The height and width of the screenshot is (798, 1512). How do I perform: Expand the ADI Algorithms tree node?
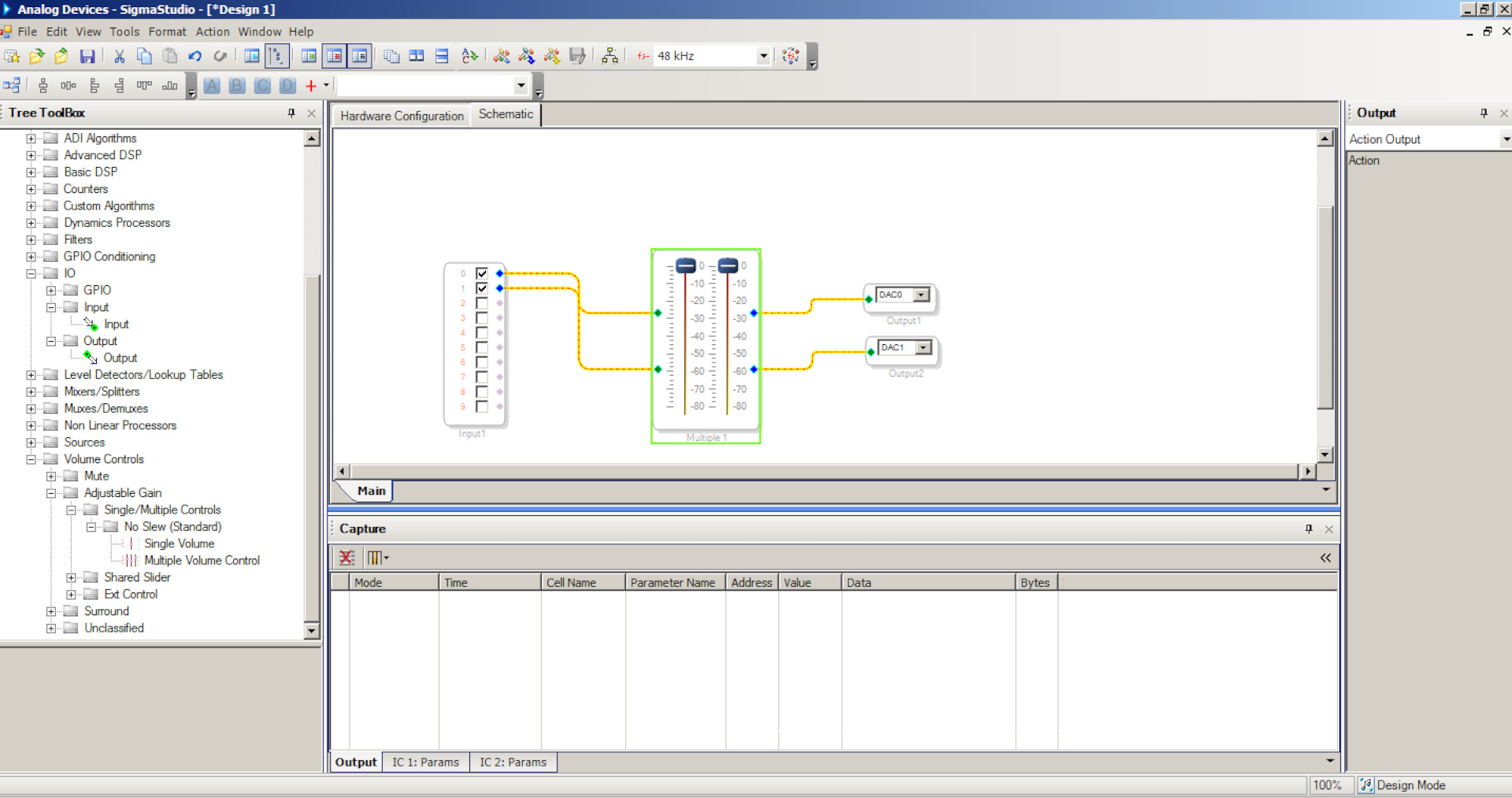tap(31, 139)
